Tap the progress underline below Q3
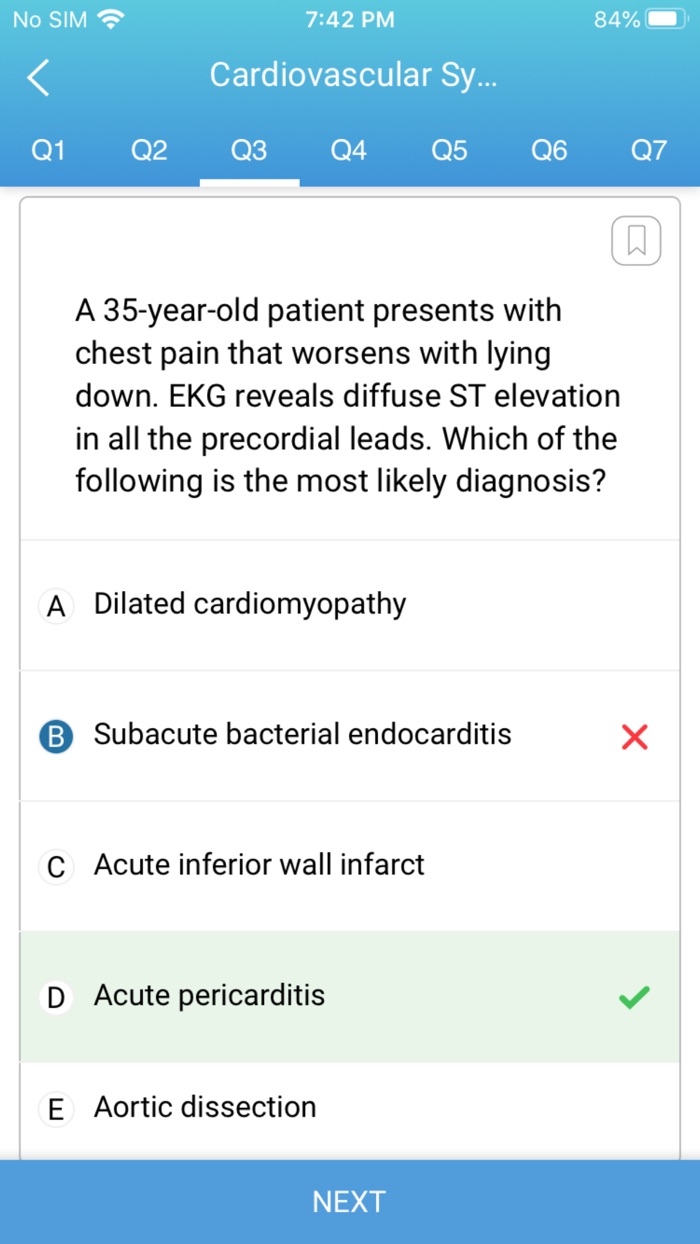Viewport: 700px width, 1244px height. pos(250,181)
